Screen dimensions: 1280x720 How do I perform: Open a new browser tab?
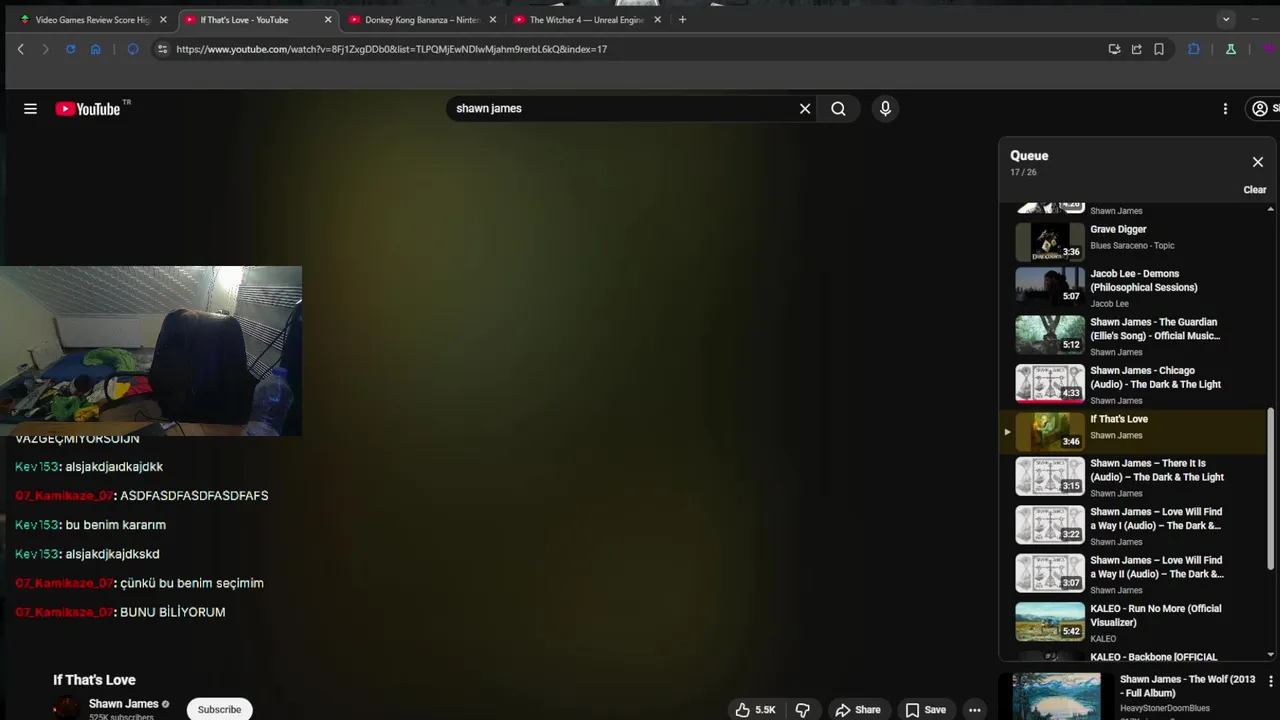pos(682,20)
